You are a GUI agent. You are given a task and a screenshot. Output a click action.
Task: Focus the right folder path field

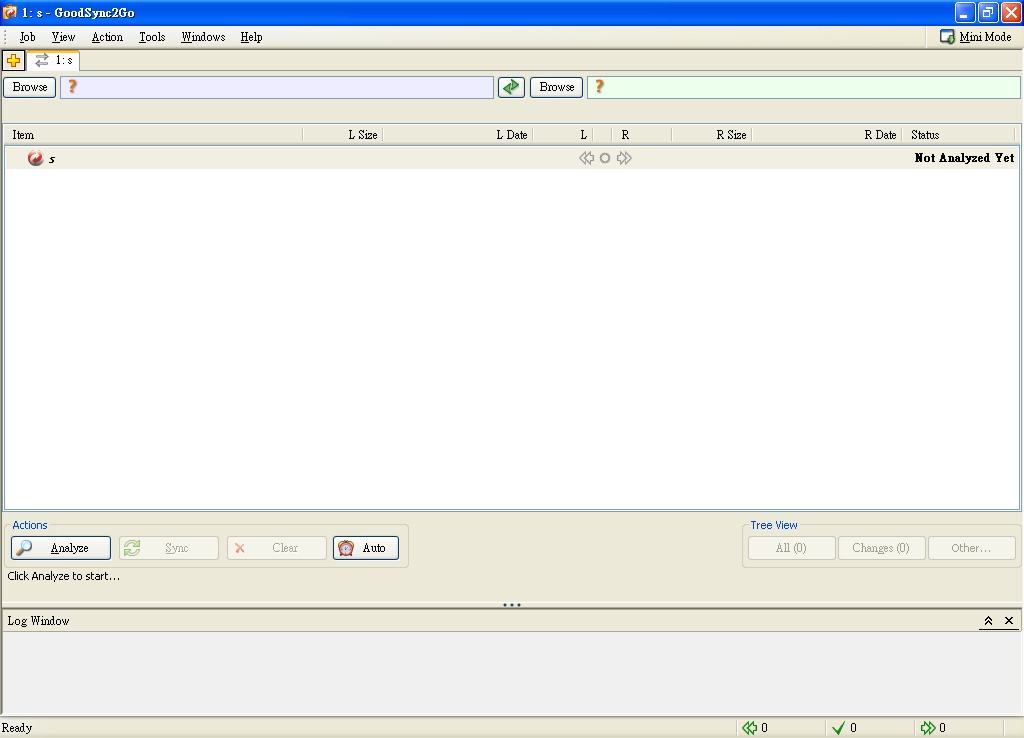(x=803, y=87)
